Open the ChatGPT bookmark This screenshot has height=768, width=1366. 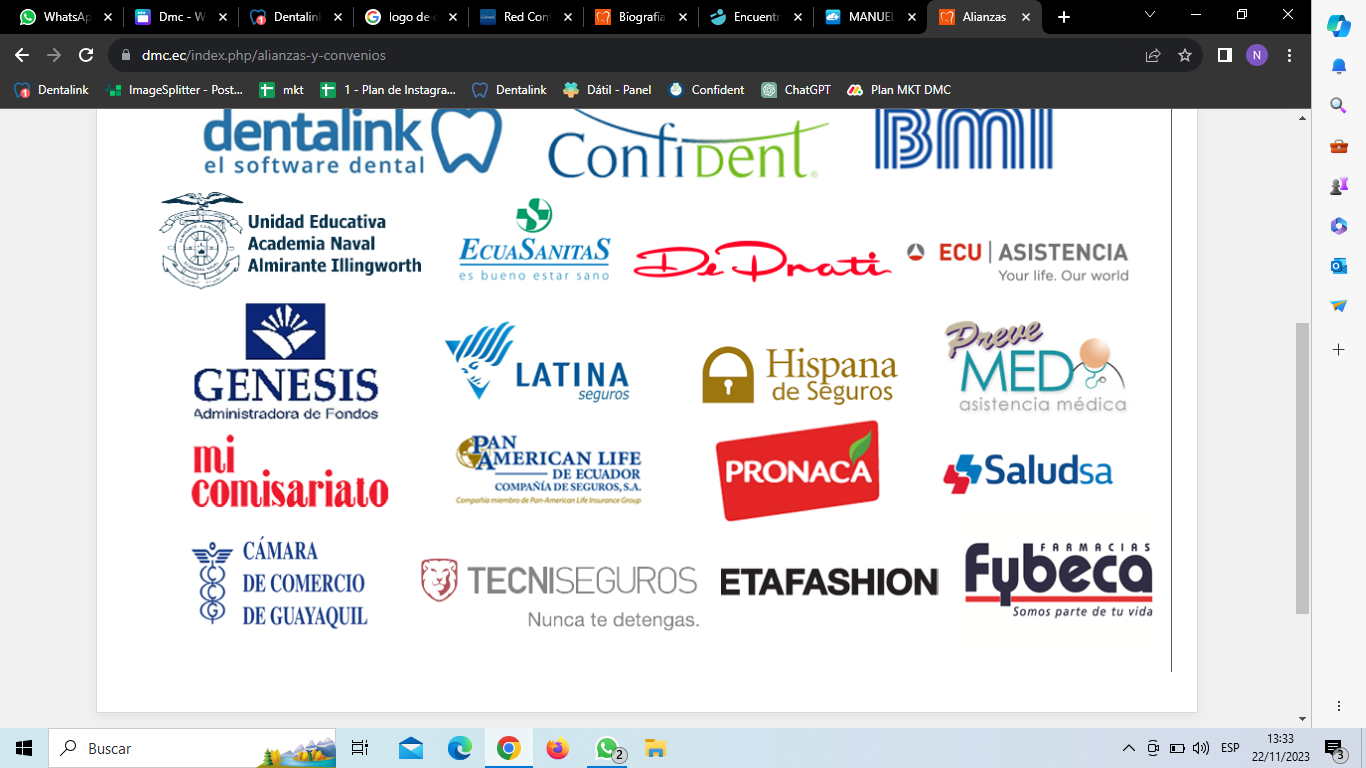click(x=796, y=90)
